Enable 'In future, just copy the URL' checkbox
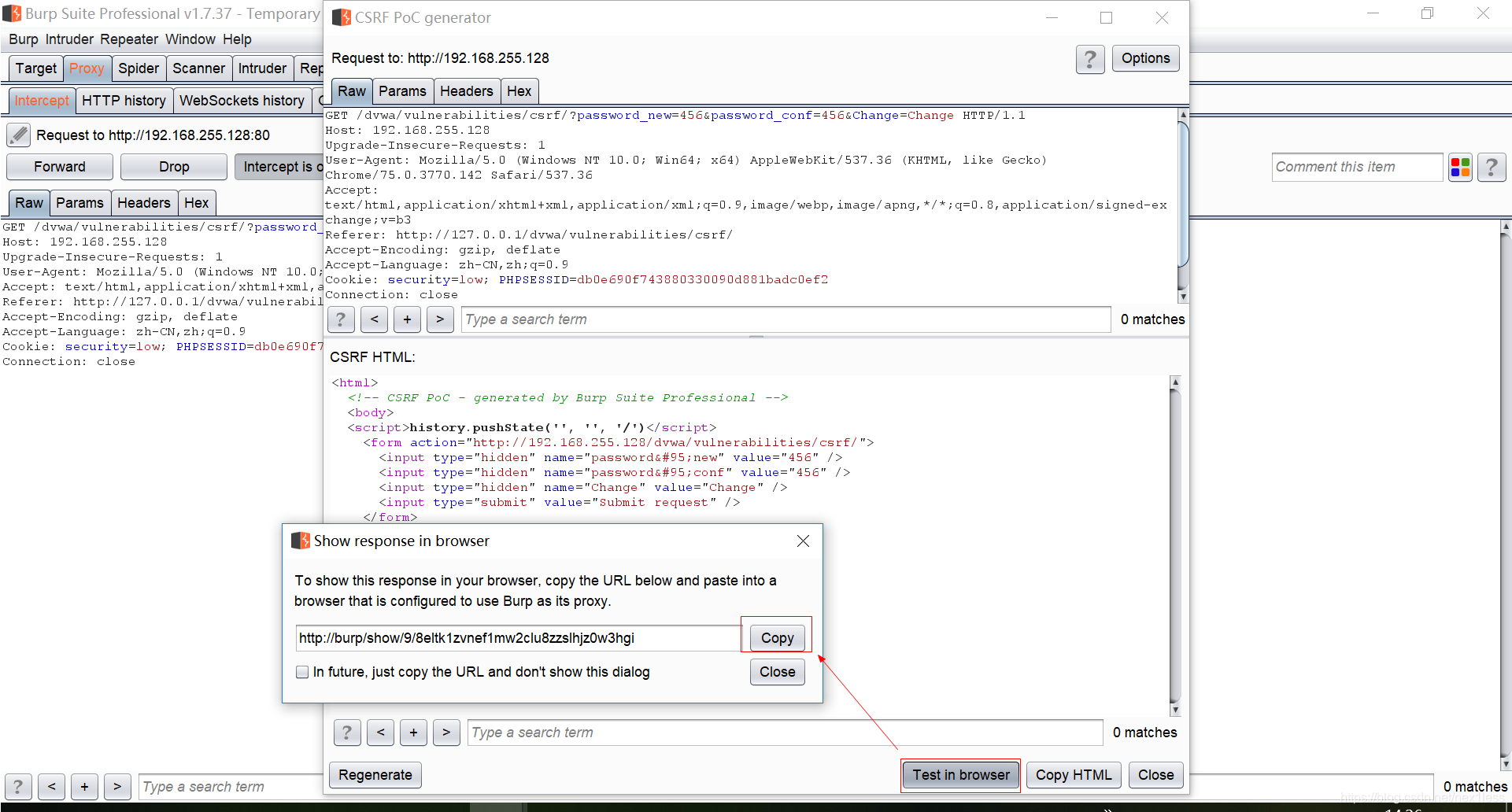 pyautogui.click(x=302, y=672)
